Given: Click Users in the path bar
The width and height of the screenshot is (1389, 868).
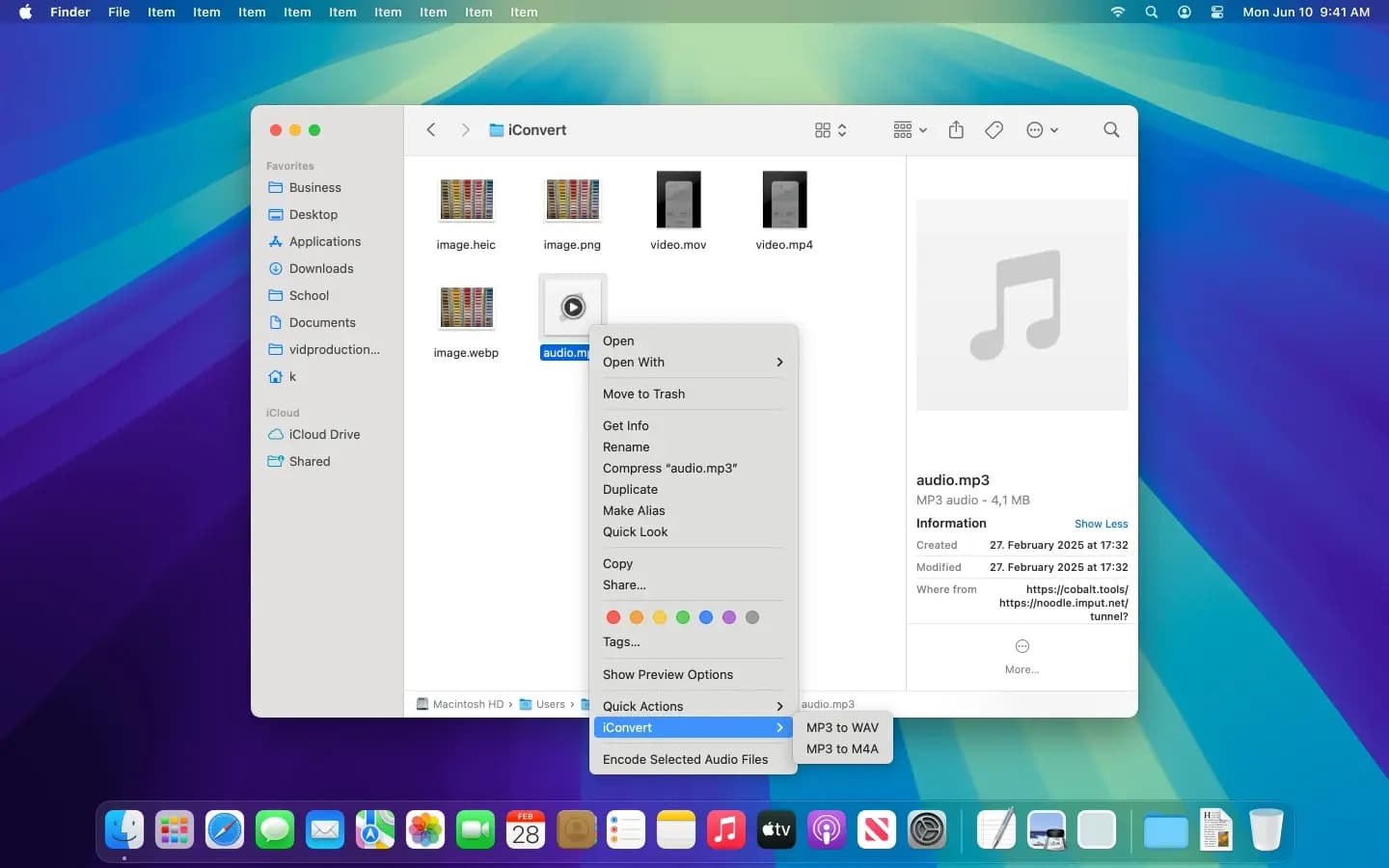Looking at the screenshot, I should pyautogui.click(x=542, y=705).
